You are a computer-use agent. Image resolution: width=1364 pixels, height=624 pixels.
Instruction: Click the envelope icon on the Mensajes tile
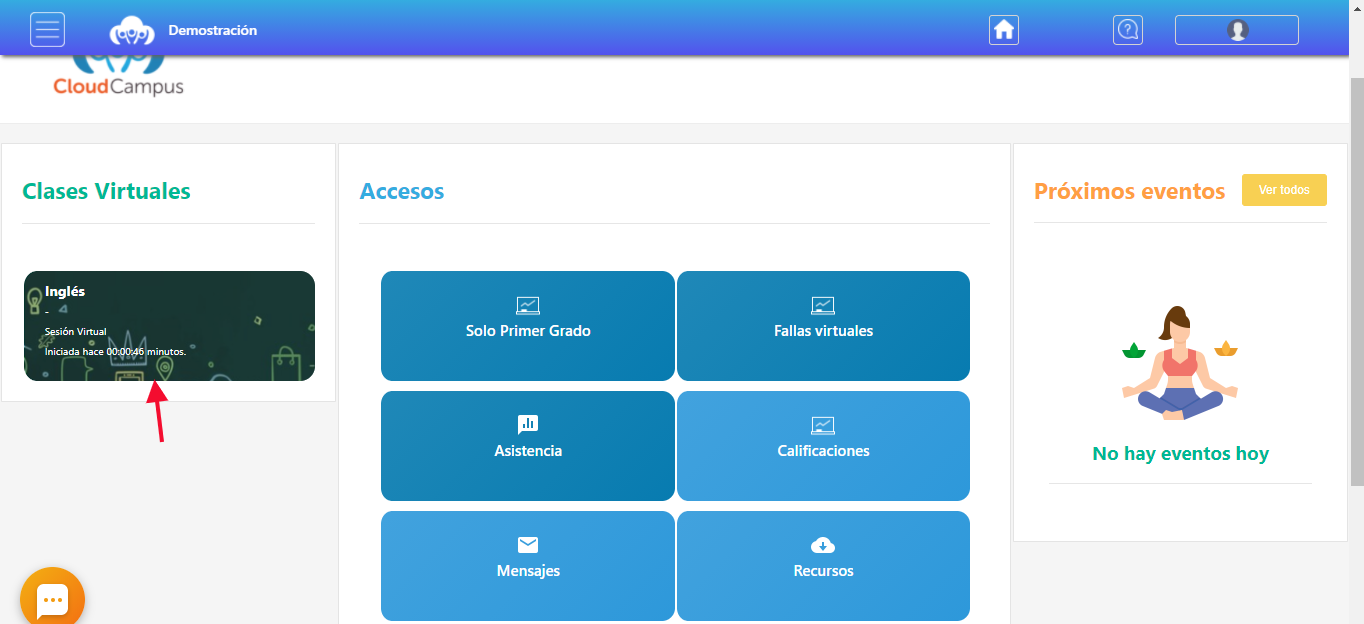coord(527,545)
